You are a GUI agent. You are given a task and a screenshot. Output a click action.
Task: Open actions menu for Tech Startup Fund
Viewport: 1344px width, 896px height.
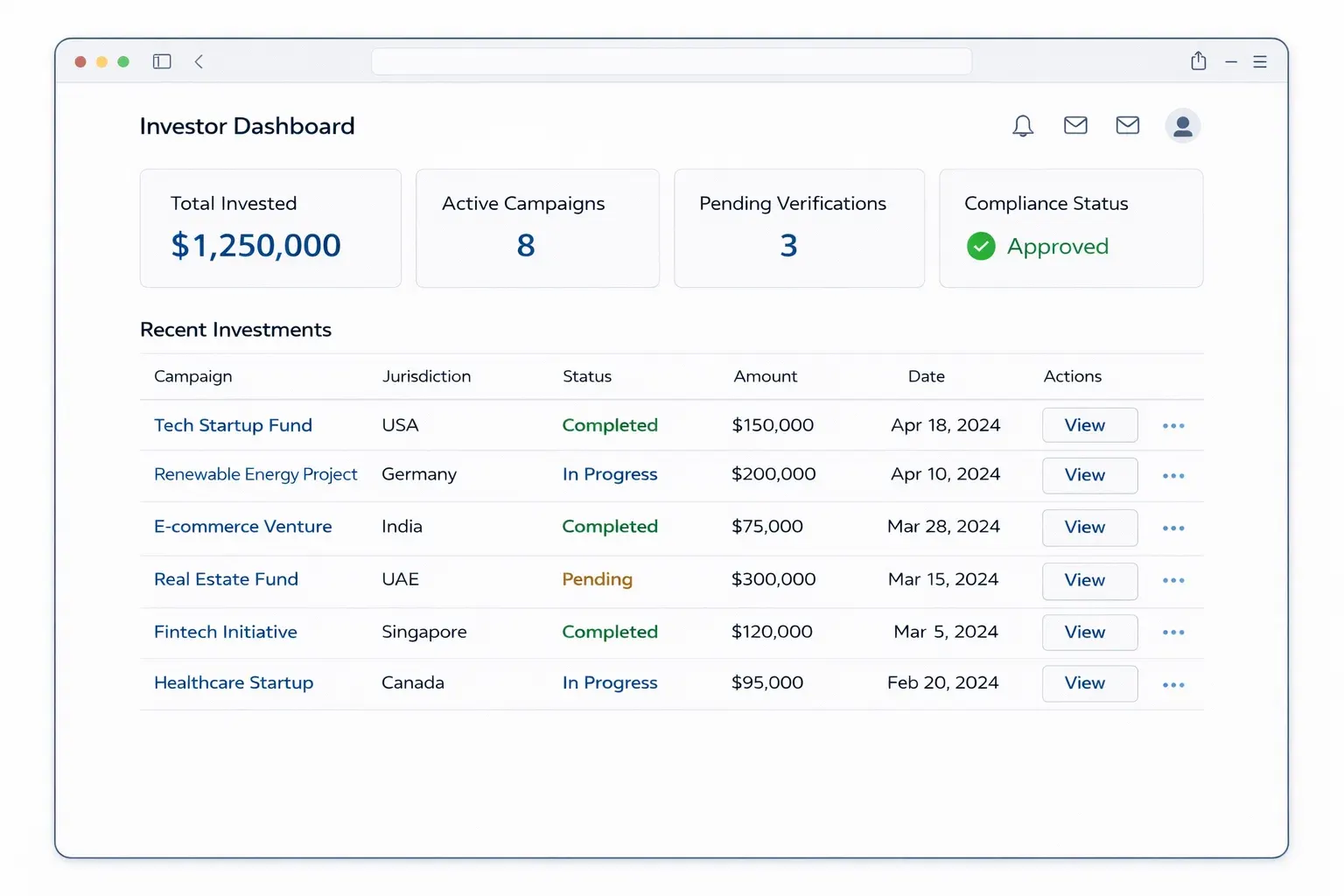[1173, 425]
